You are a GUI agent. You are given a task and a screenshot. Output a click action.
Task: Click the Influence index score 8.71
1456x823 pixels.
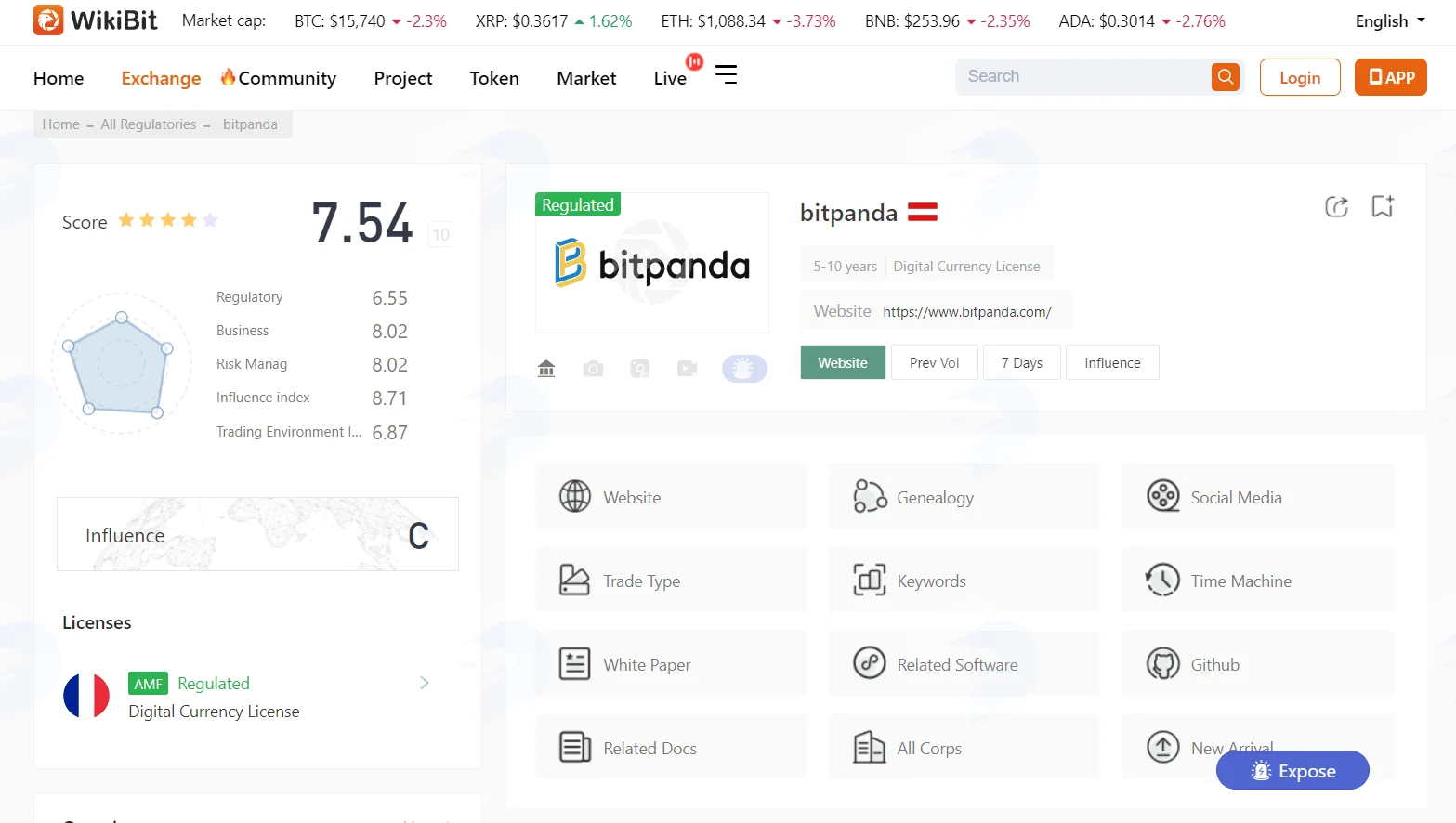tap(389, 398)
